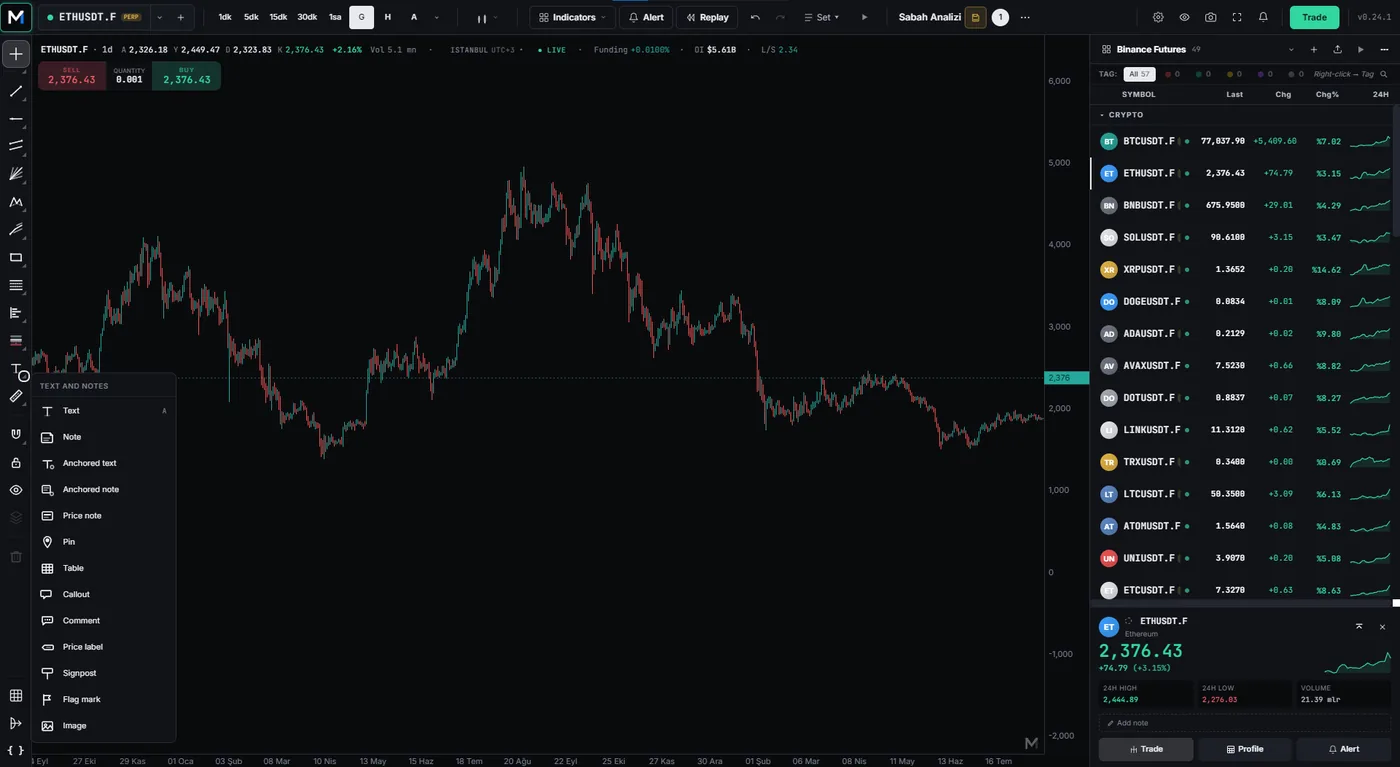This screenshot has height=767, width=1400.
Task: Click the green BUY 2,376.43 button
Action: (187, 76)
